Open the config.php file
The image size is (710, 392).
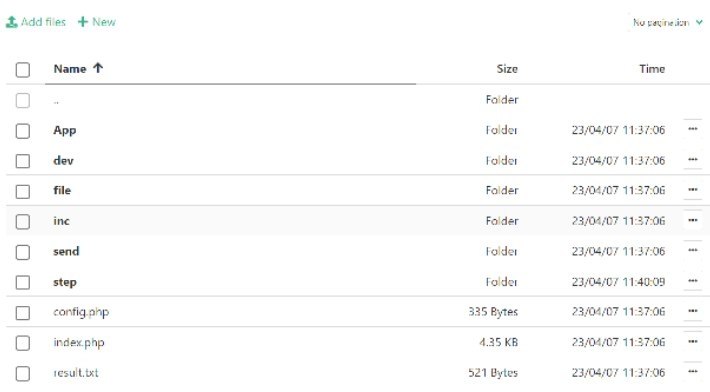(81, 312)
